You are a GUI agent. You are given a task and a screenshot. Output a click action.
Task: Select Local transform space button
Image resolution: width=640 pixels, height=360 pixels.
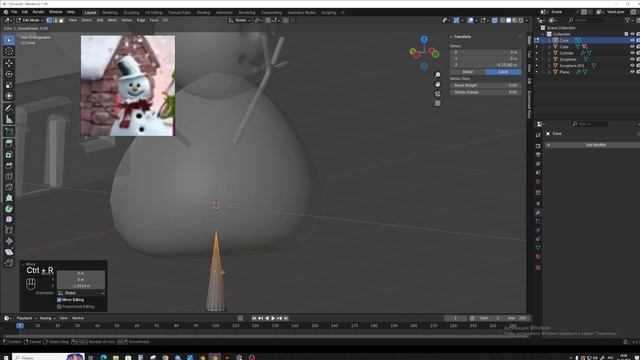pyautogui.click(x=503, y=72)
